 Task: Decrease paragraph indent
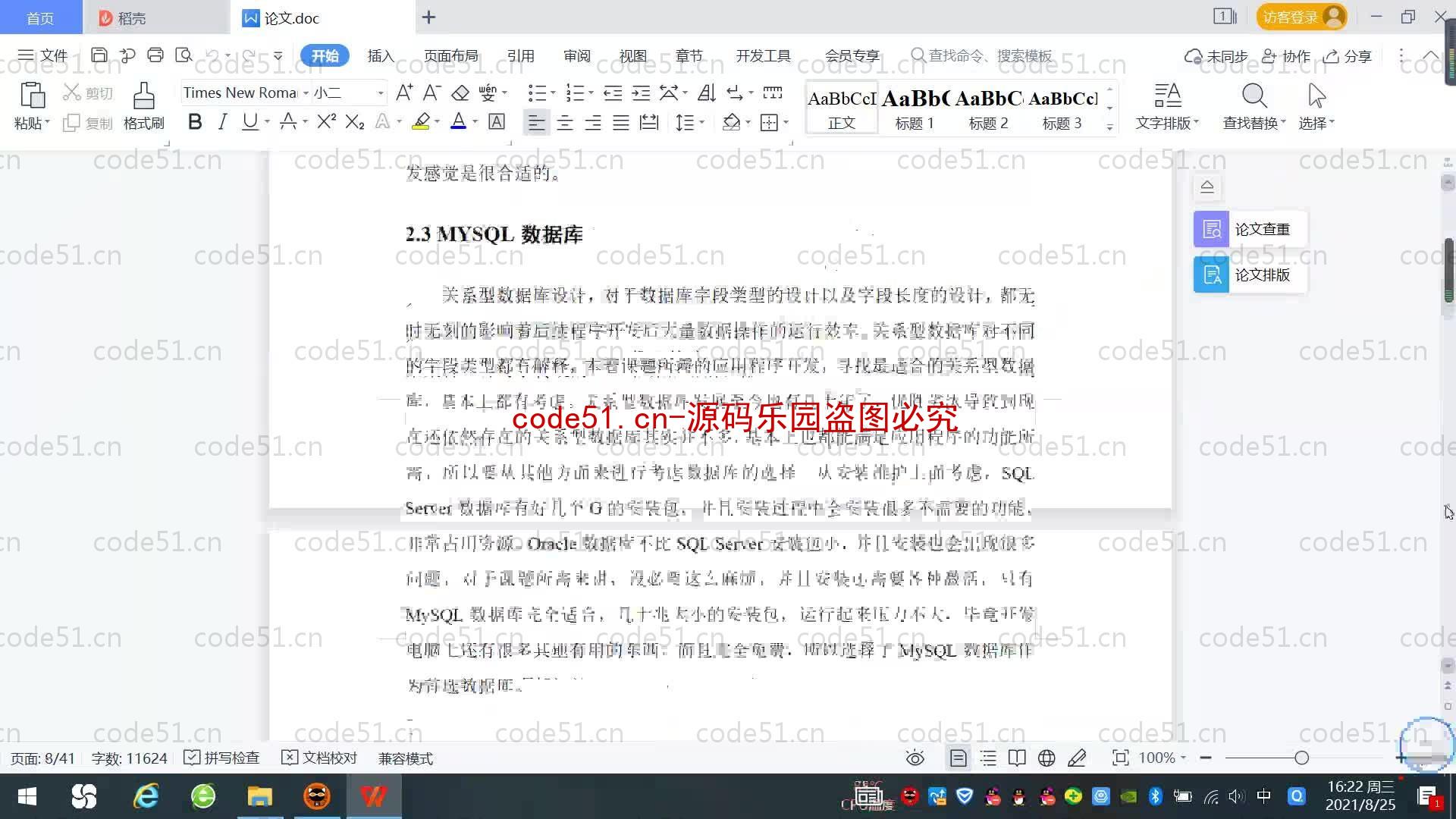(x=613, y=93)
